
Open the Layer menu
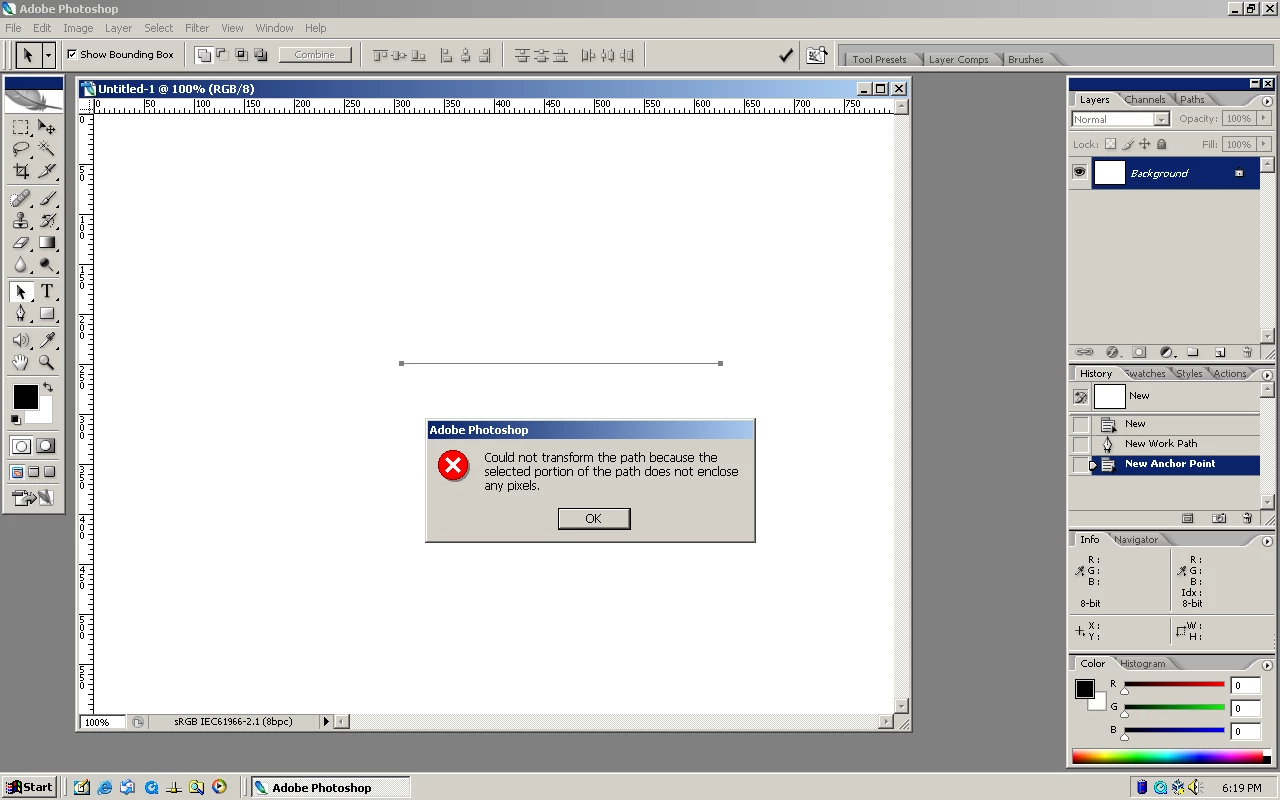point(118,28)
